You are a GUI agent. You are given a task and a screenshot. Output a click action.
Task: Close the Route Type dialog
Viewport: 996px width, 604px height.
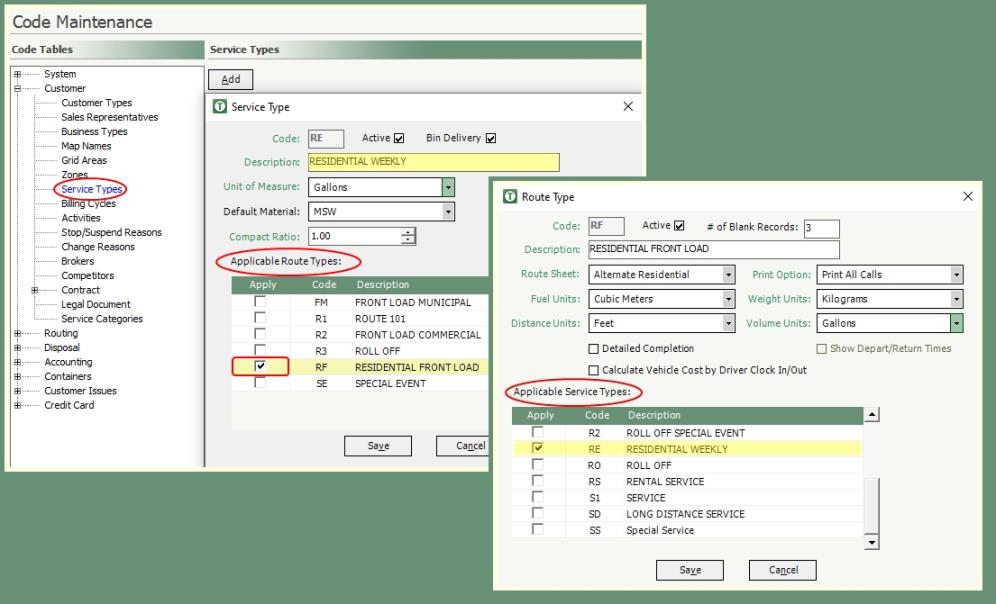click(967, 197)
